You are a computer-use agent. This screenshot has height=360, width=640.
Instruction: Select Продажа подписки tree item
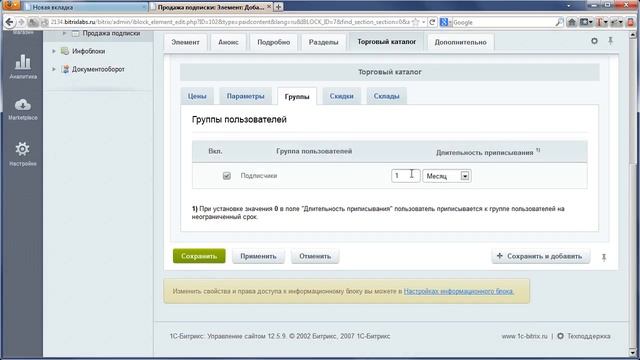[x=111, y=33]
